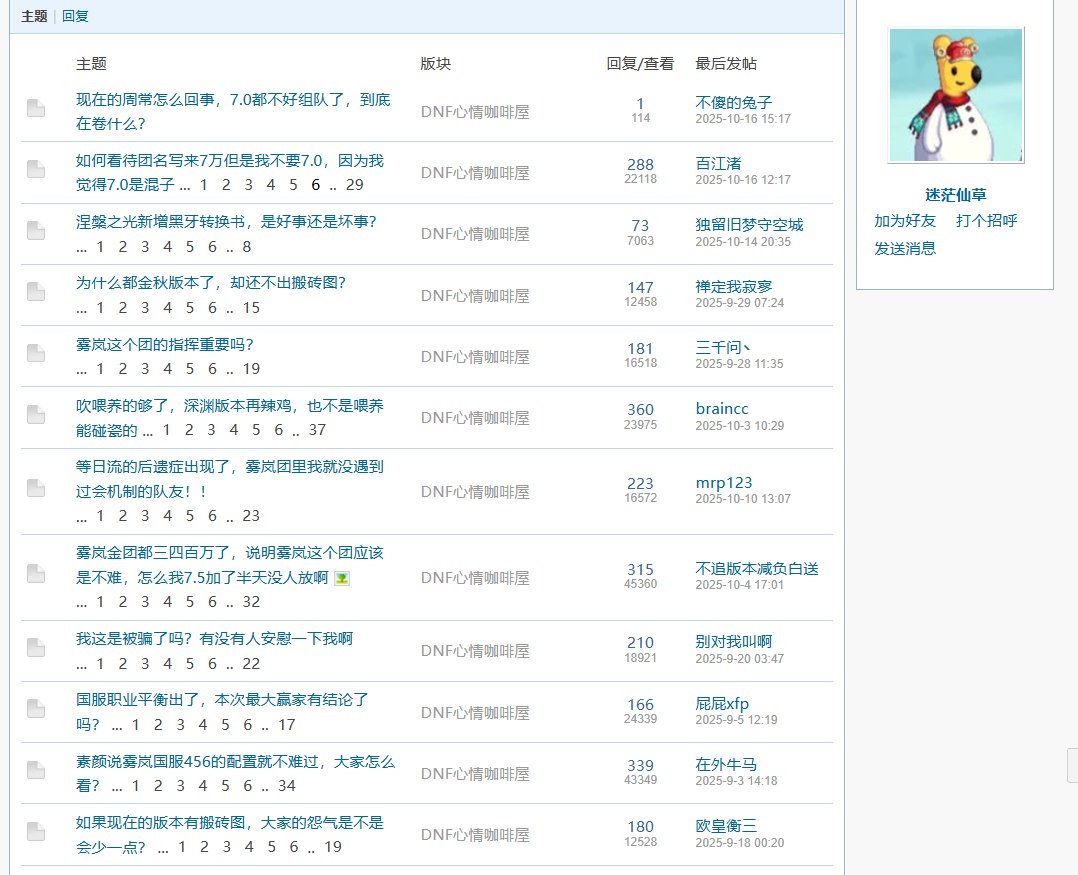Click the thread icon beside 涅槃之光新增黑牙转换书

tap(36, 231)
